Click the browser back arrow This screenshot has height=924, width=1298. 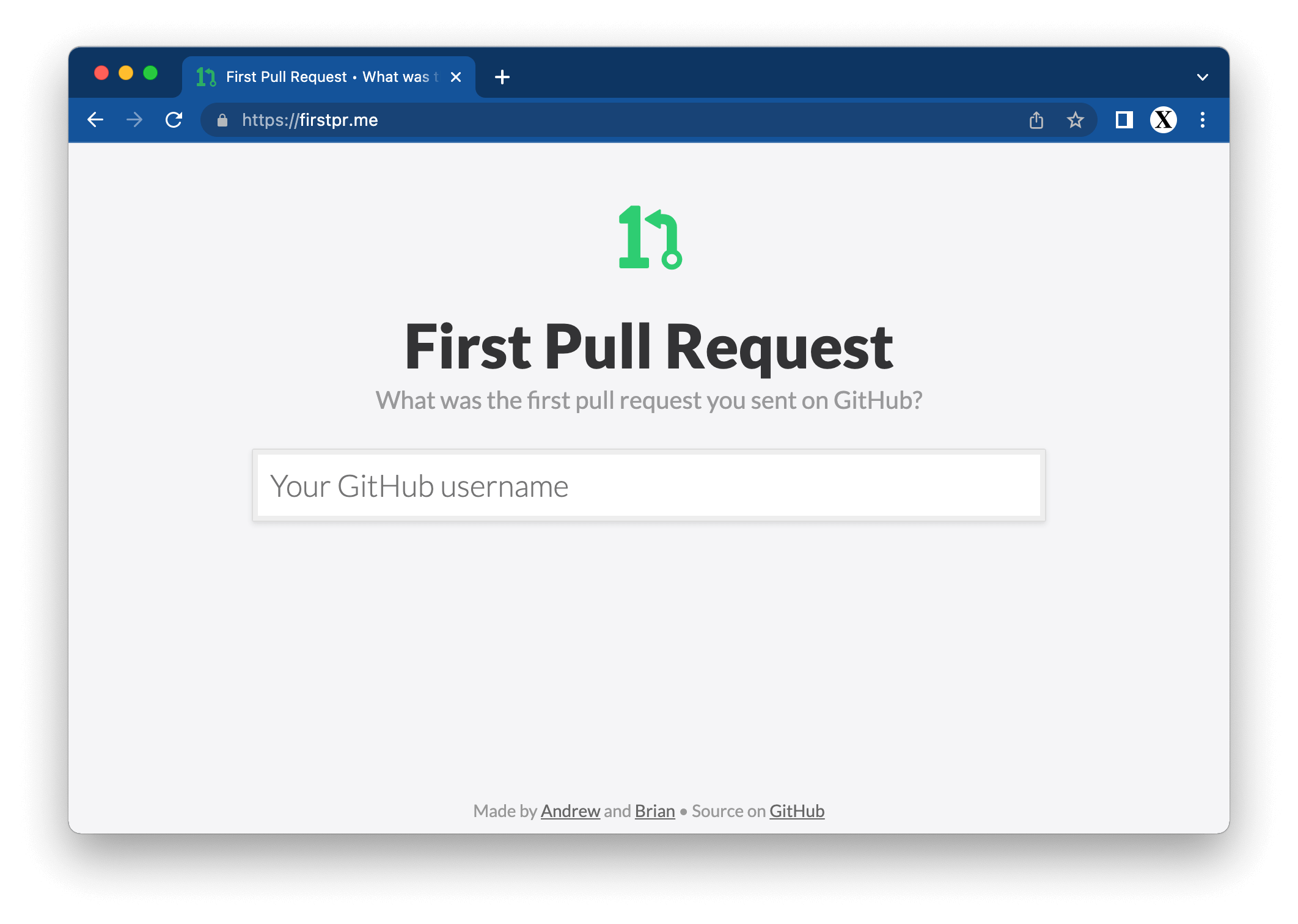click(x=95, y=120)
